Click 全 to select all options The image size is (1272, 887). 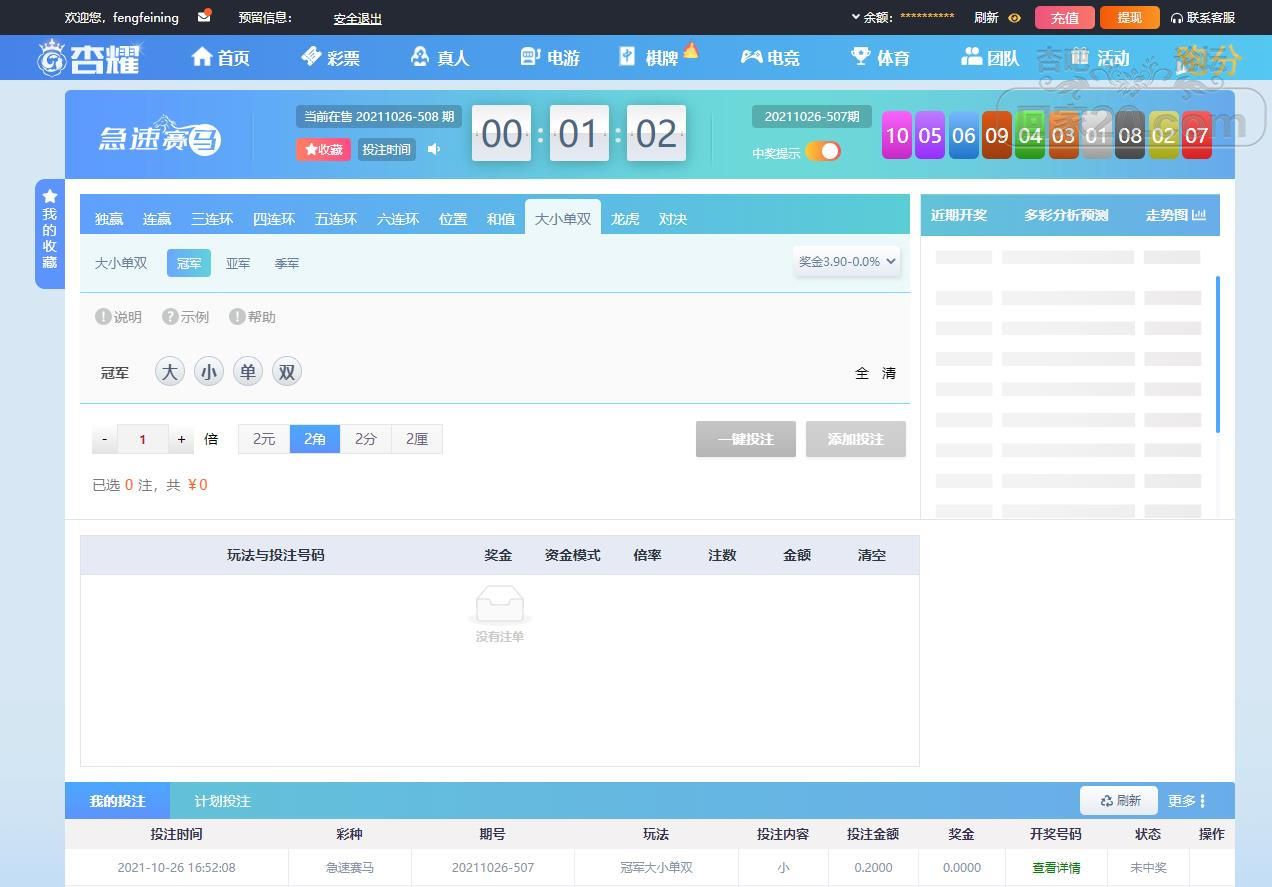coord(862,373)
